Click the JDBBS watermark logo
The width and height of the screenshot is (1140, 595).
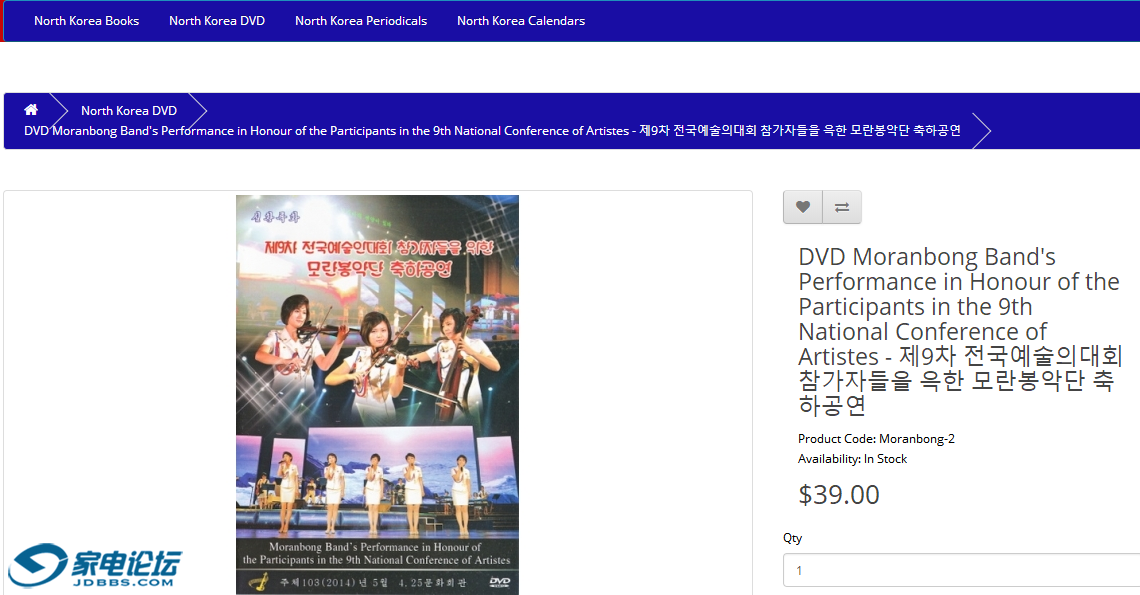click(96, 567)
